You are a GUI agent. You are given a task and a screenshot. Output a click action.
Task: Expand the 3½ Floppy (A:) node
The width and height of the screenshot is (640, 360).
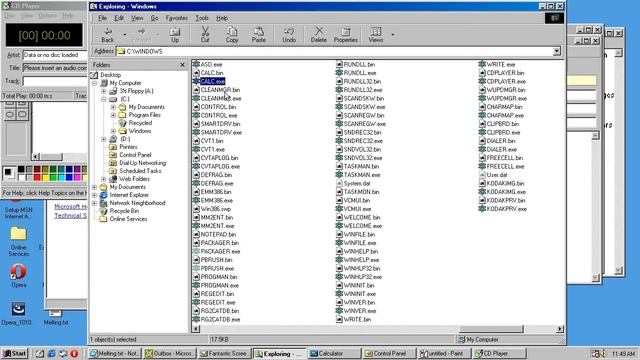click(x=104, y=91)
